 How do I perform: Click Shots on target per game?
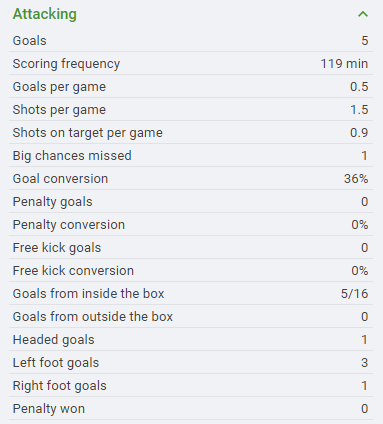pos(87,133)
